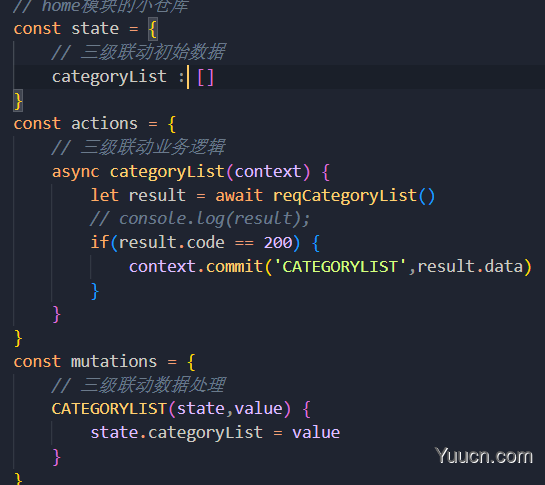The height and width of the screenshot is (485, 545).
Task: Click the reqCategoryList function call
Action: [x=345, y=196]
